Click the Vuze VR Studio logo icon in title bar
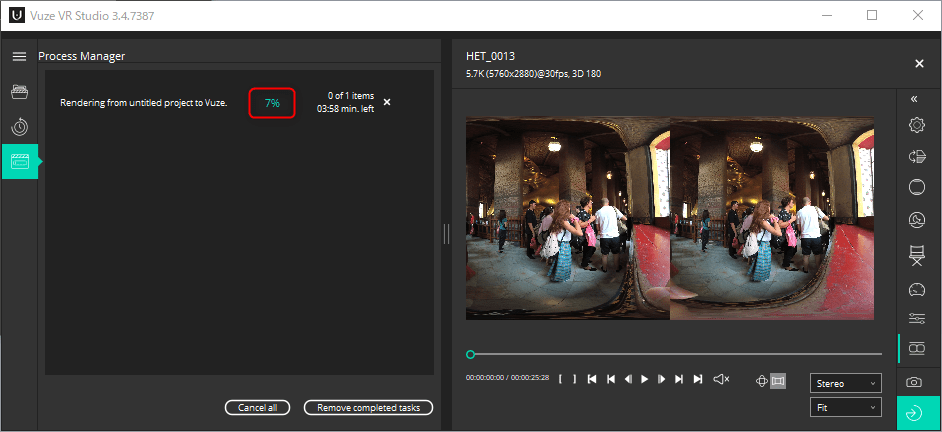 [x=18, y=16]
